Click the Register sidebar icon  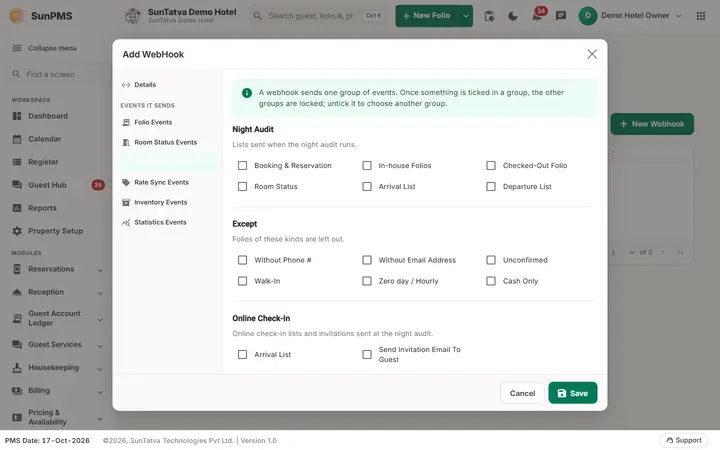coord(17,162)
